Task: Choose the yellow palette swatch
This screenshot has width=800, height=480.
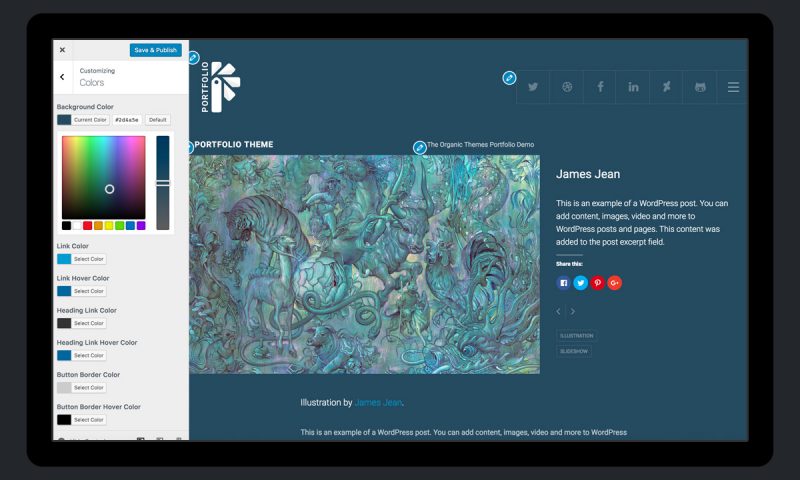Action: [x=109, y=225]
